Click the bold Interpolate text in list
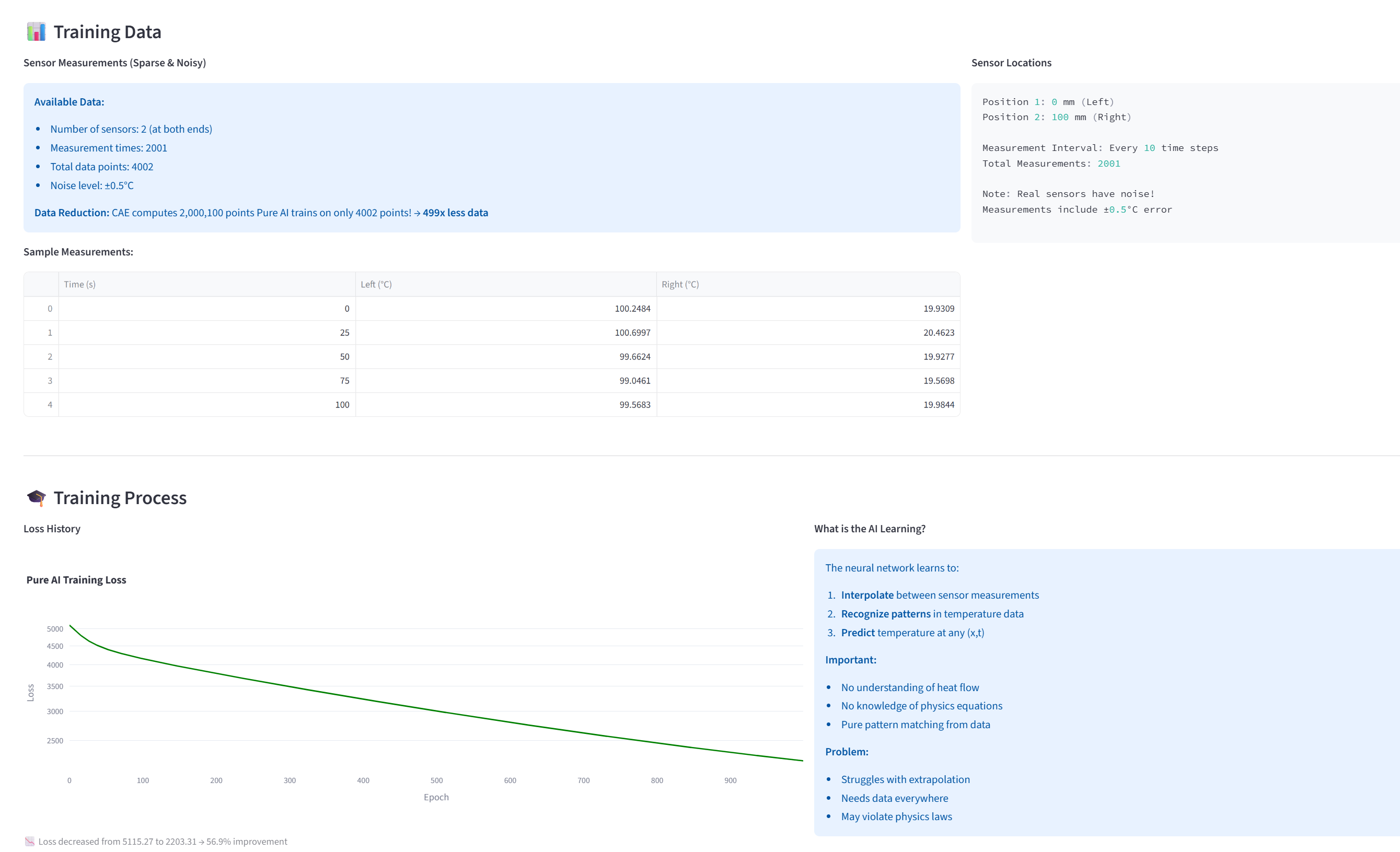 point(867,594)
